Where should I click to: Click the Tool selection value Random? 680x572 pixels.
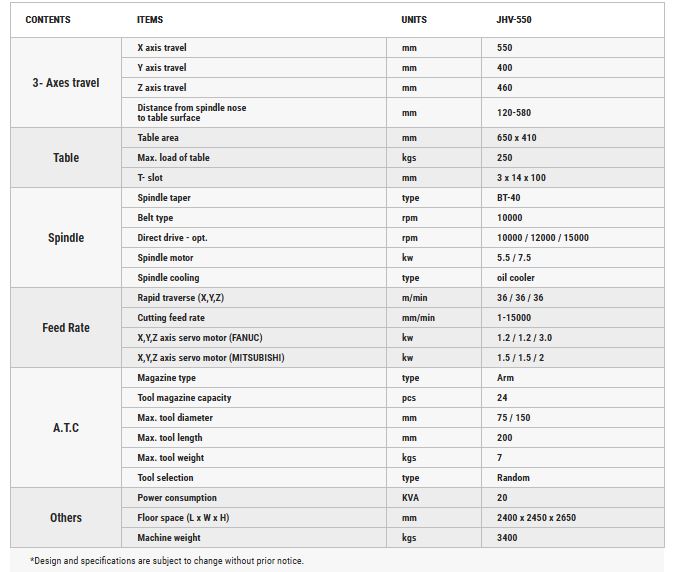tap(513, 477)
